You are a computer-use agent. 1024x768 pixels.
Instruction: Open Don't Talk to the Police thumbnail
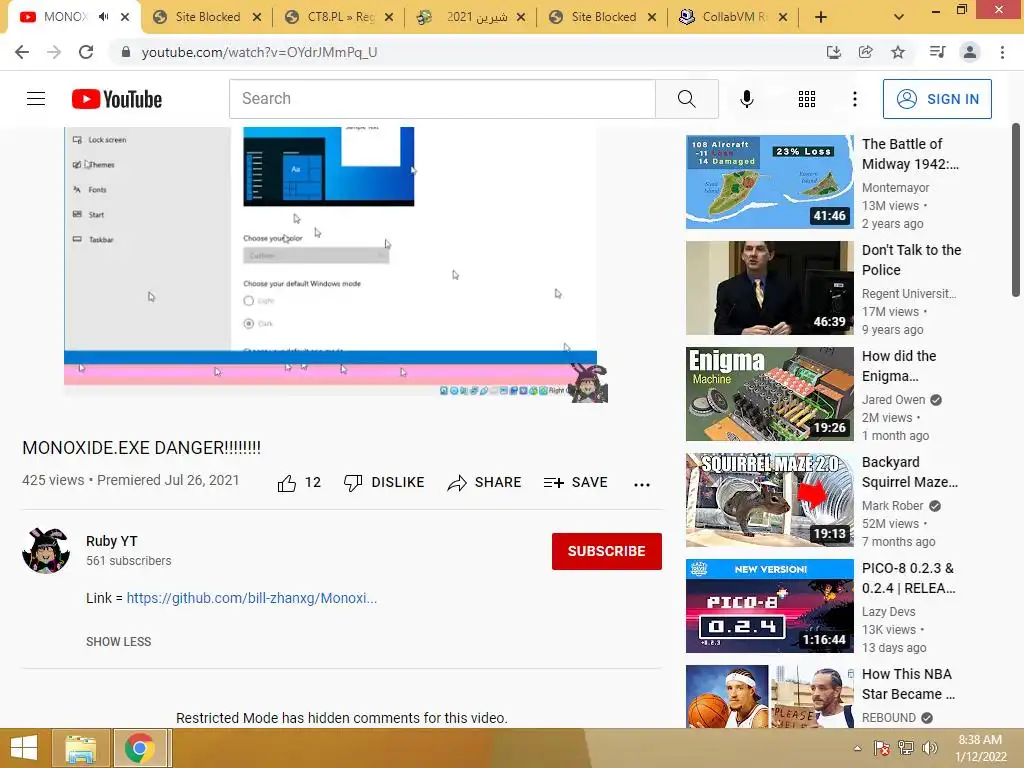(769, 287)
